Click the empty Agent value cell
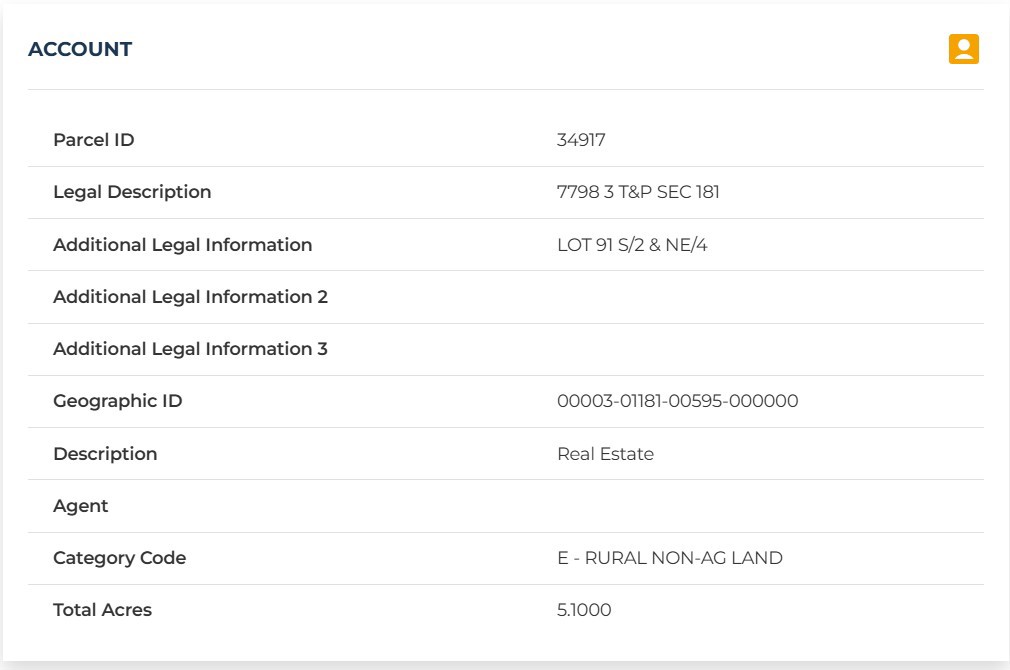This screenshot has height=670, width=1010. coord(767,506)
